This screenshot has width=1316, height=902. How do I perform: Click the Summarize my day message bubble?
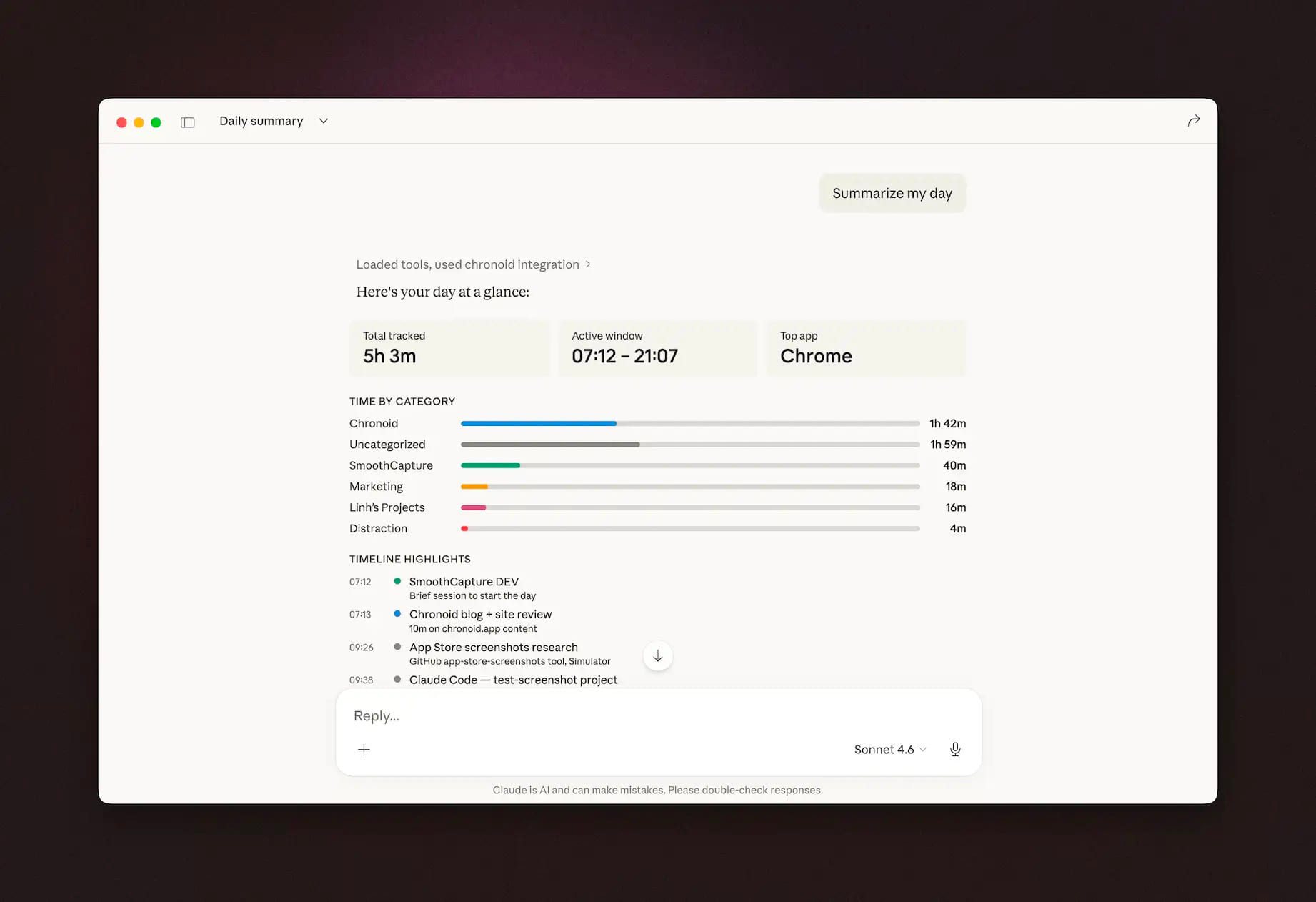892,193
